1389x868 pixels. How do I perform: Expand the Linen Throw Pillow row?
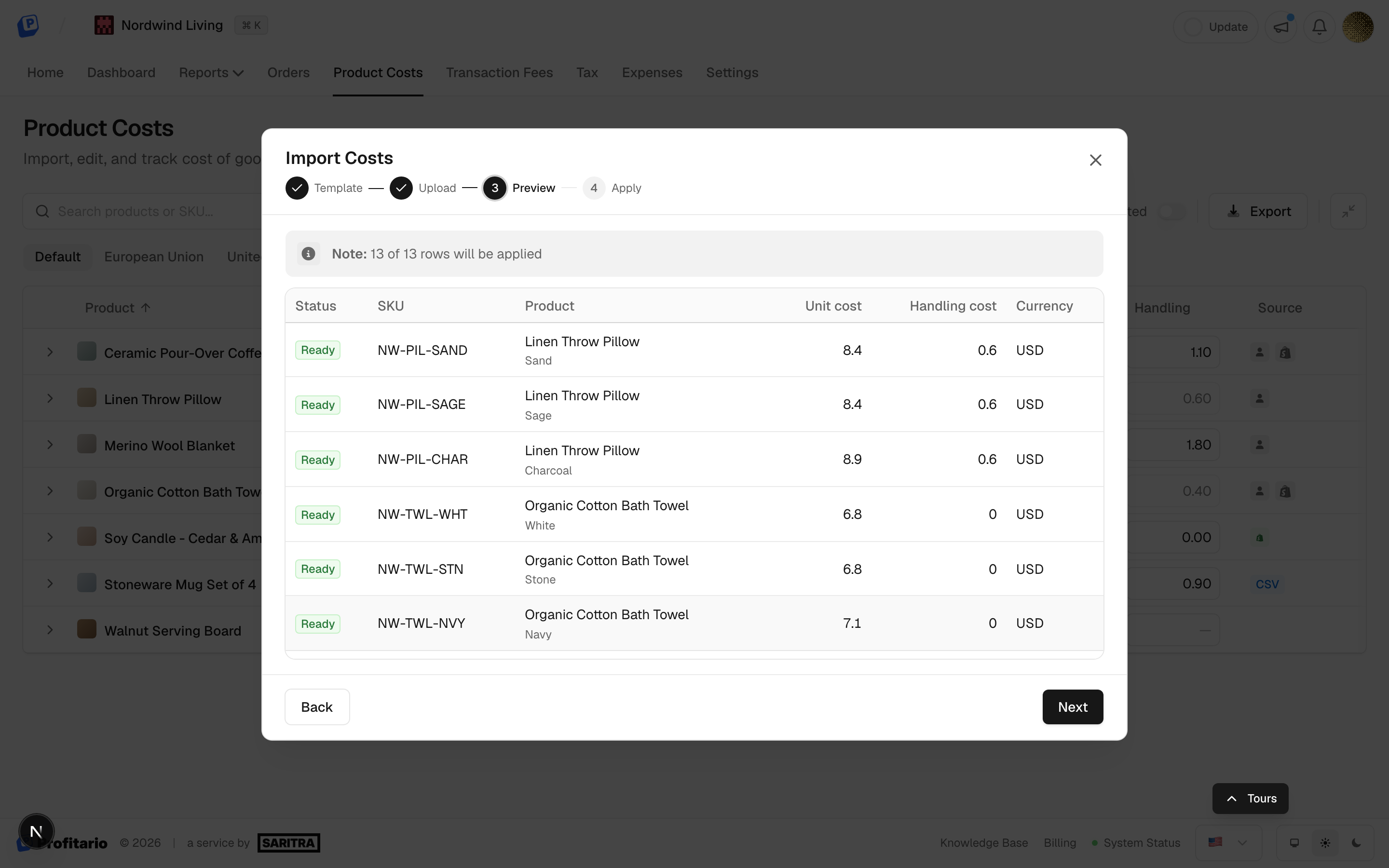point(50,398)
